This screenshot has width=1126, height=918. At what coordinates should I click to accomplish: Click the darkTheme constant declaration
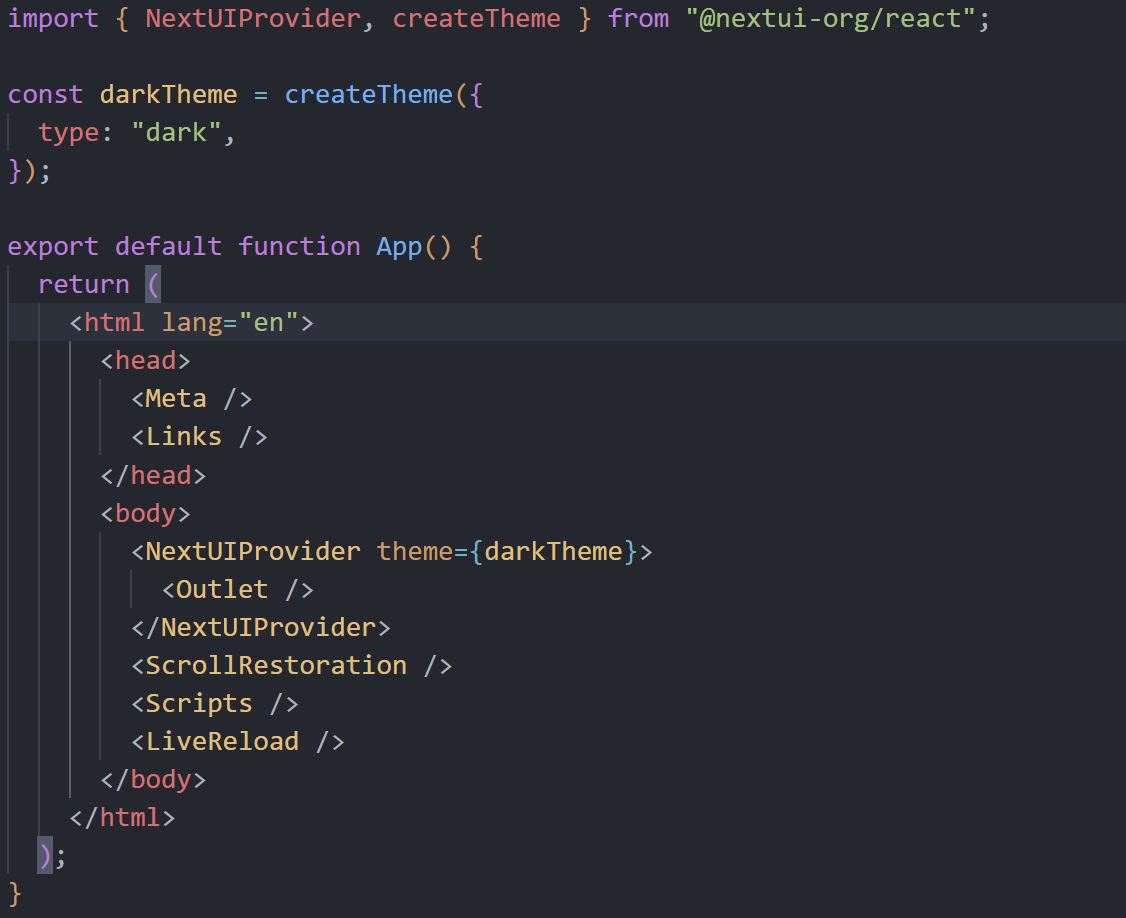point(168,94)
